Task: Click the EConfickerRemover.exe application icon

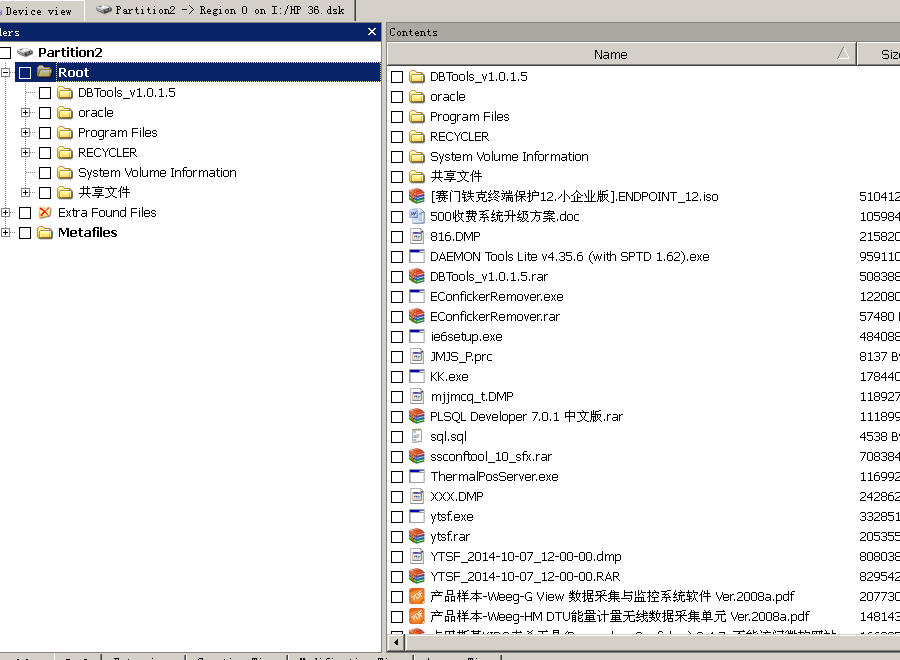Action: 417,297
